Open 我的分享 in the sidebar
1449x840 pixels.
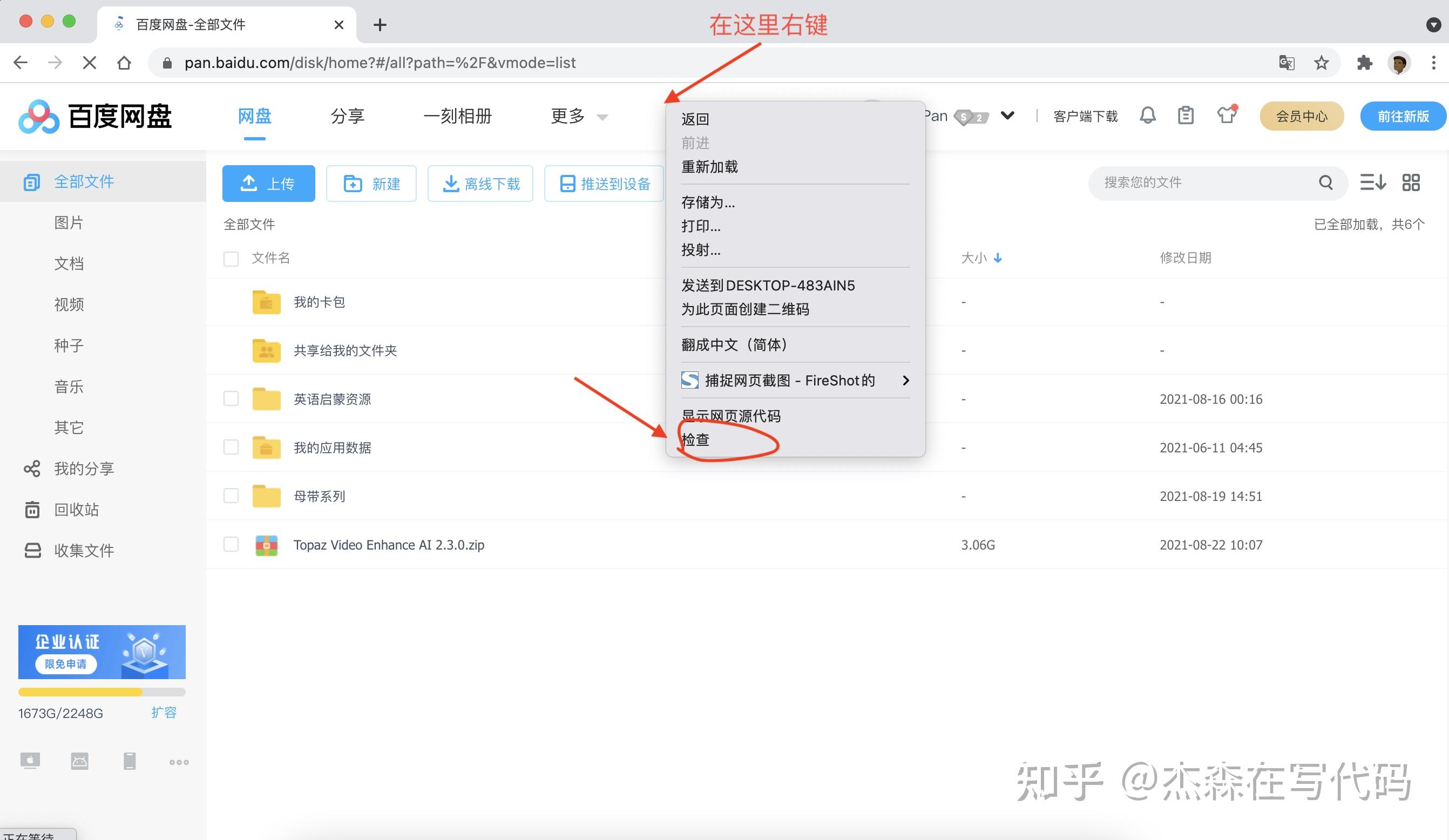(x=84, y=469)
